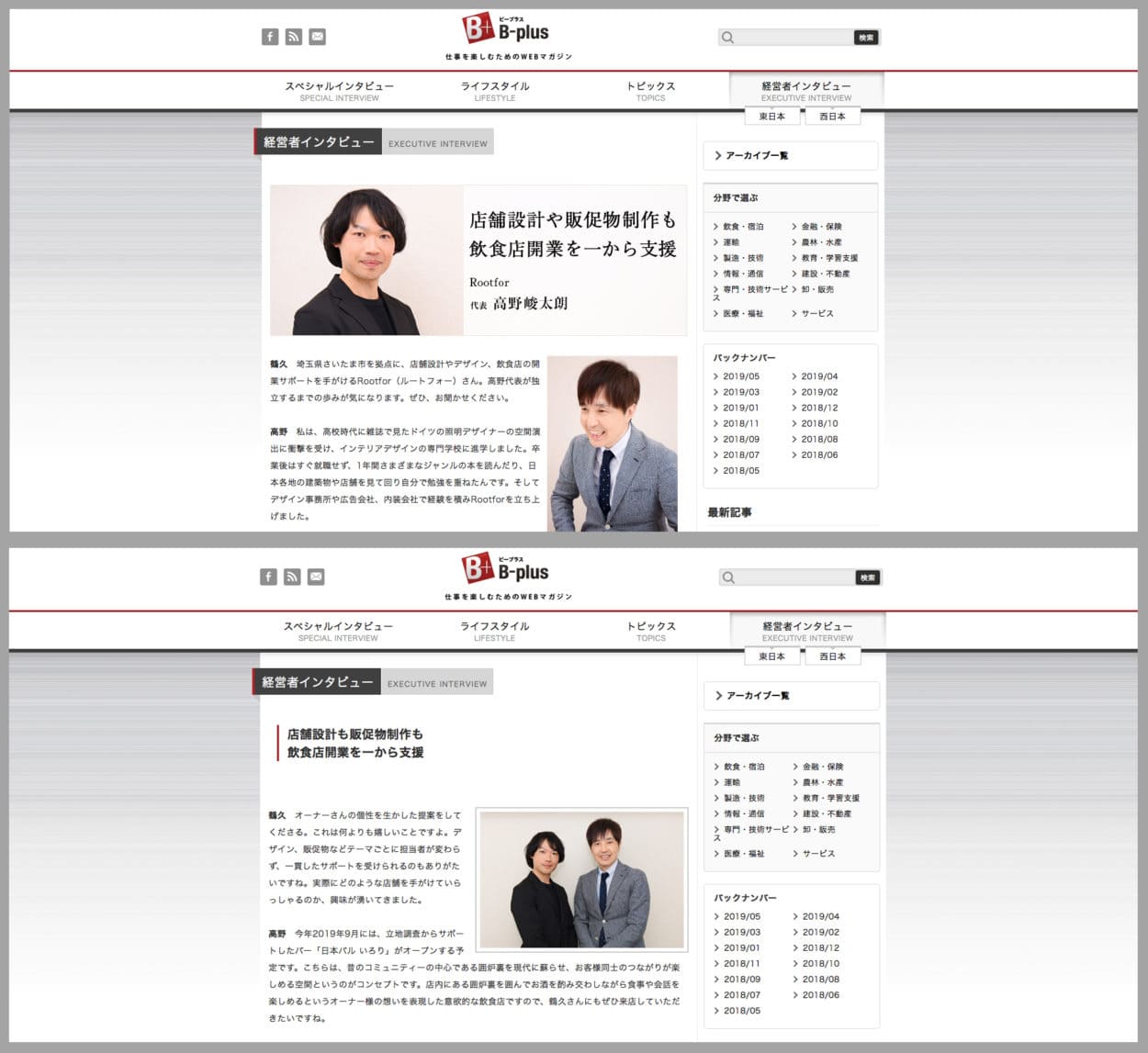Image resolution: width=1148 pixels, height=1053 pixels.
Task: Click the RSS feed icon in the upper page header
Action: [294, 37]
